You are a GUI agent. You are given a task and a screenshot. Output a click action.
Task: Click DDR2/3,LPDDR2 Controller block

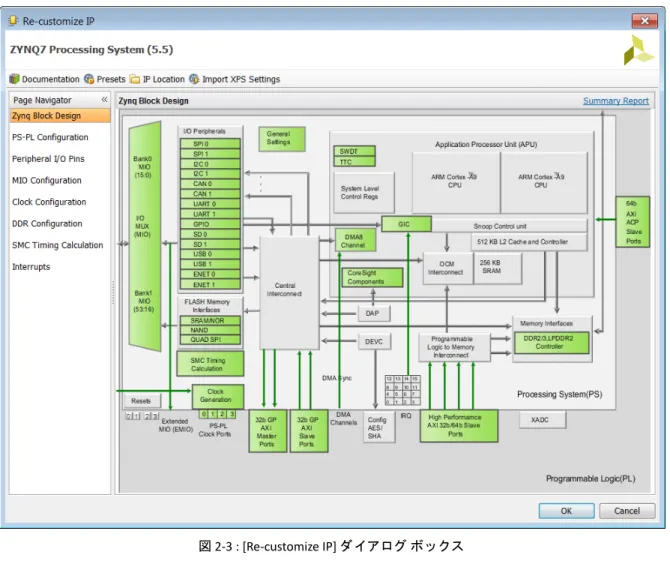click(x=551, y=343)
